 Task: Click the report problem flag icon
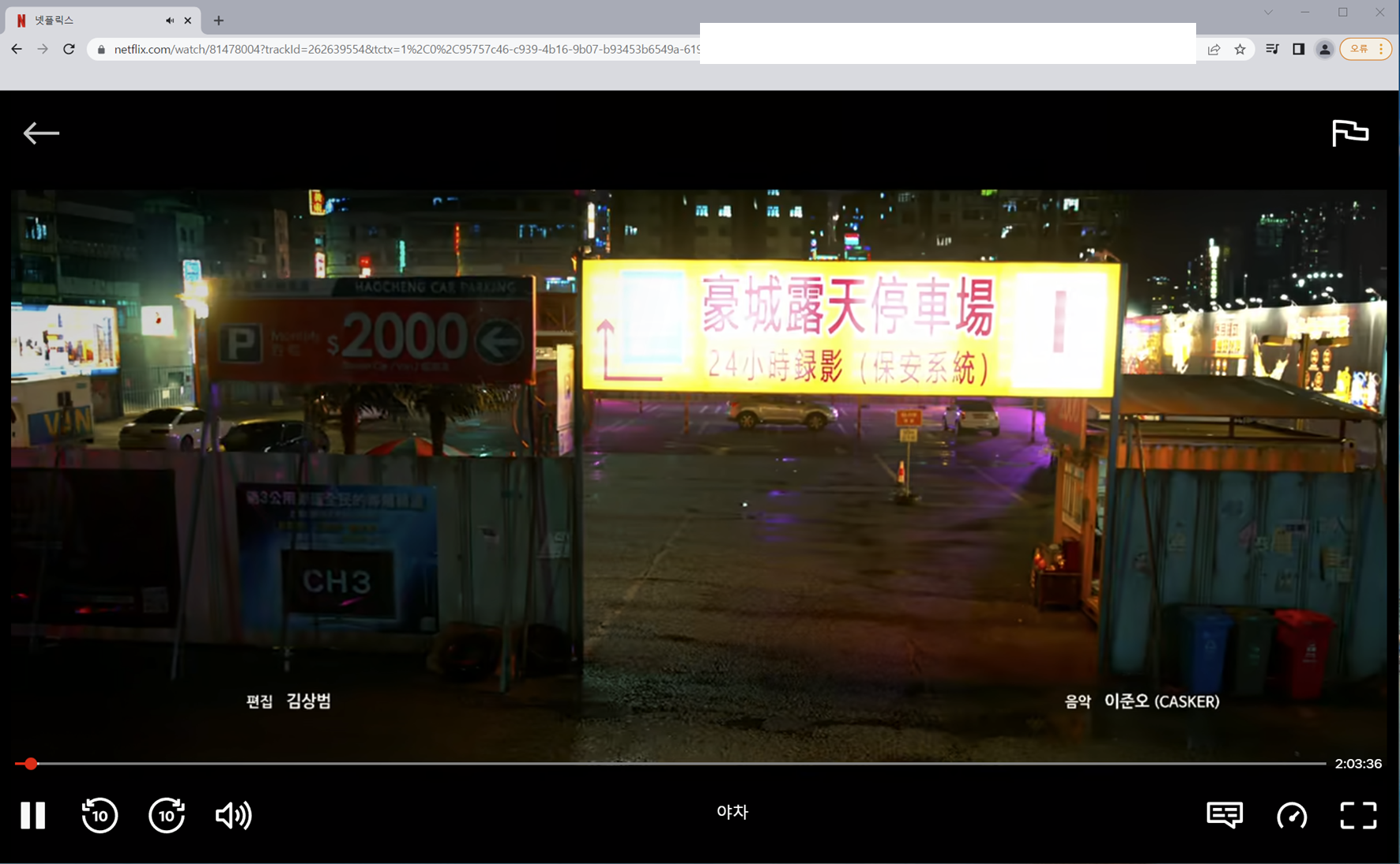click(x=1350, y=133)
